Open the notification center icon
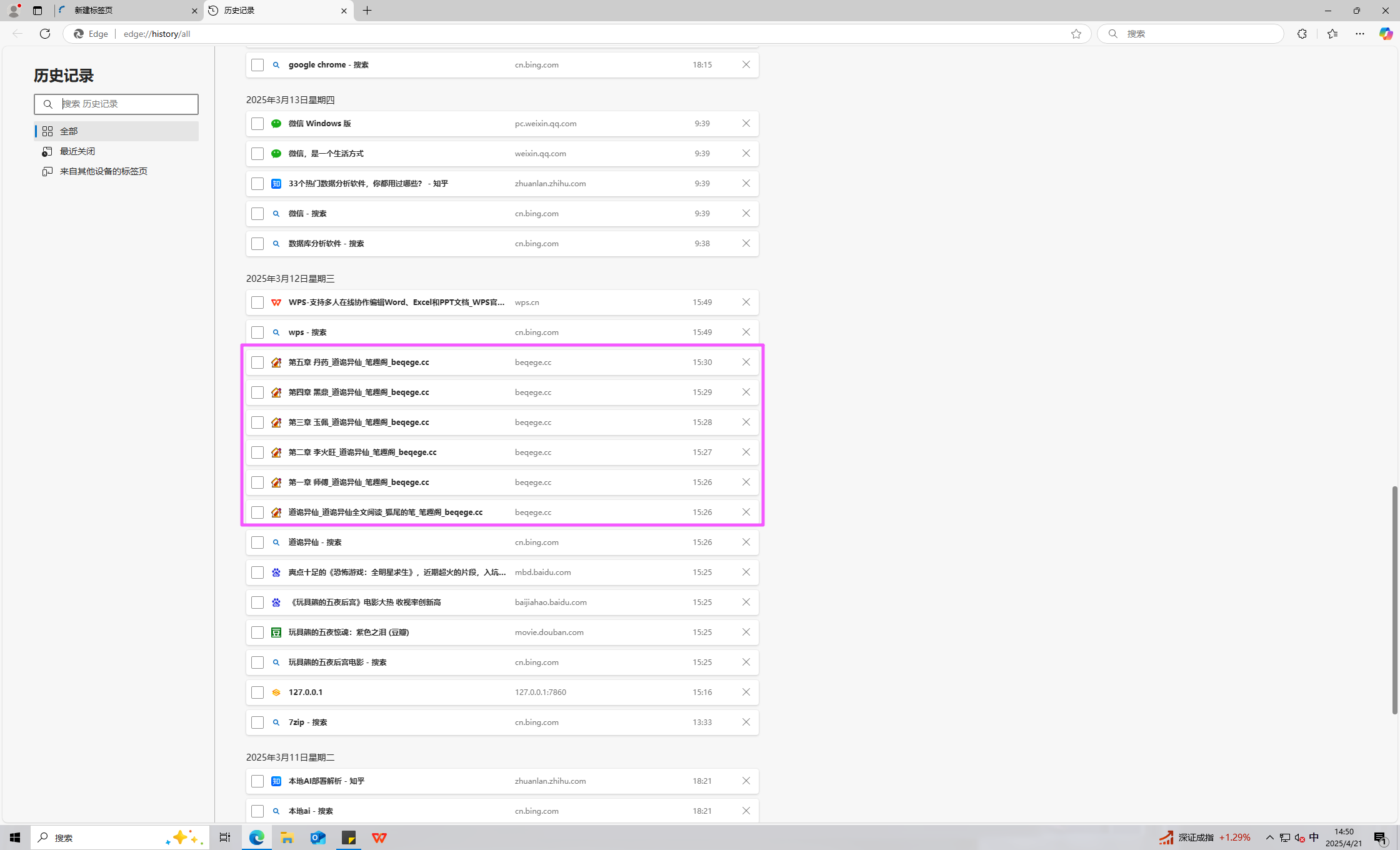The width and height of the screenshot is (1400, 850). coord(1381,837)
